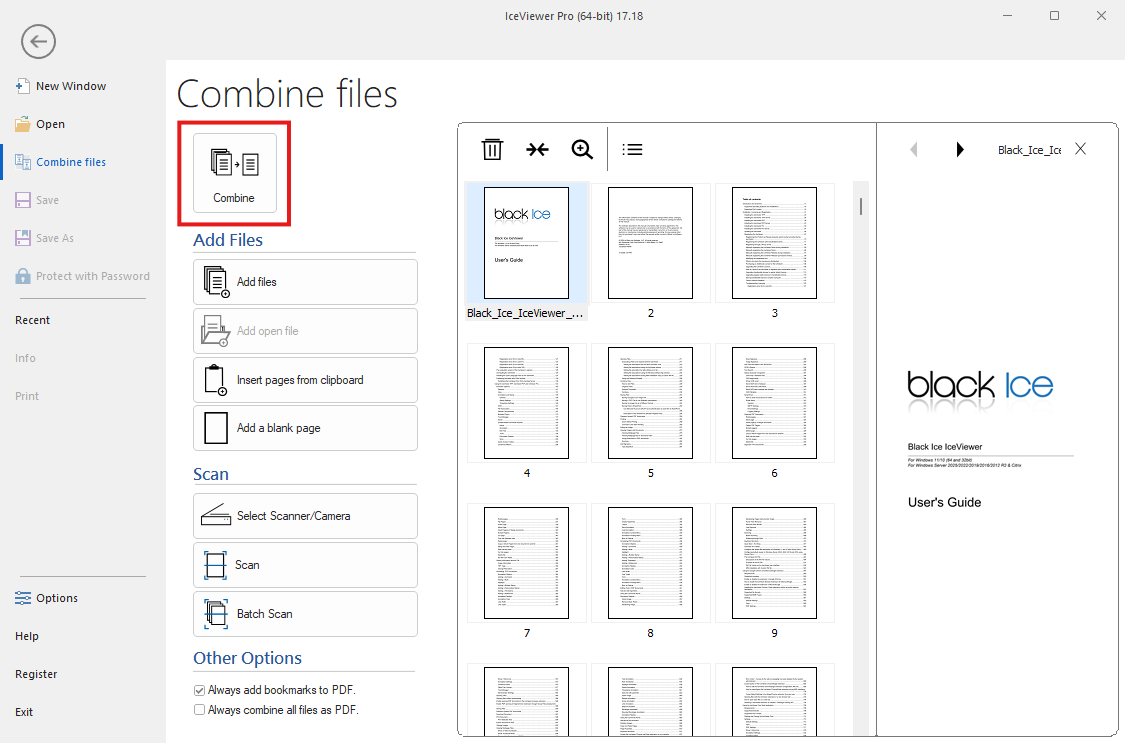Click the Combine documents button

click(234, 173)
